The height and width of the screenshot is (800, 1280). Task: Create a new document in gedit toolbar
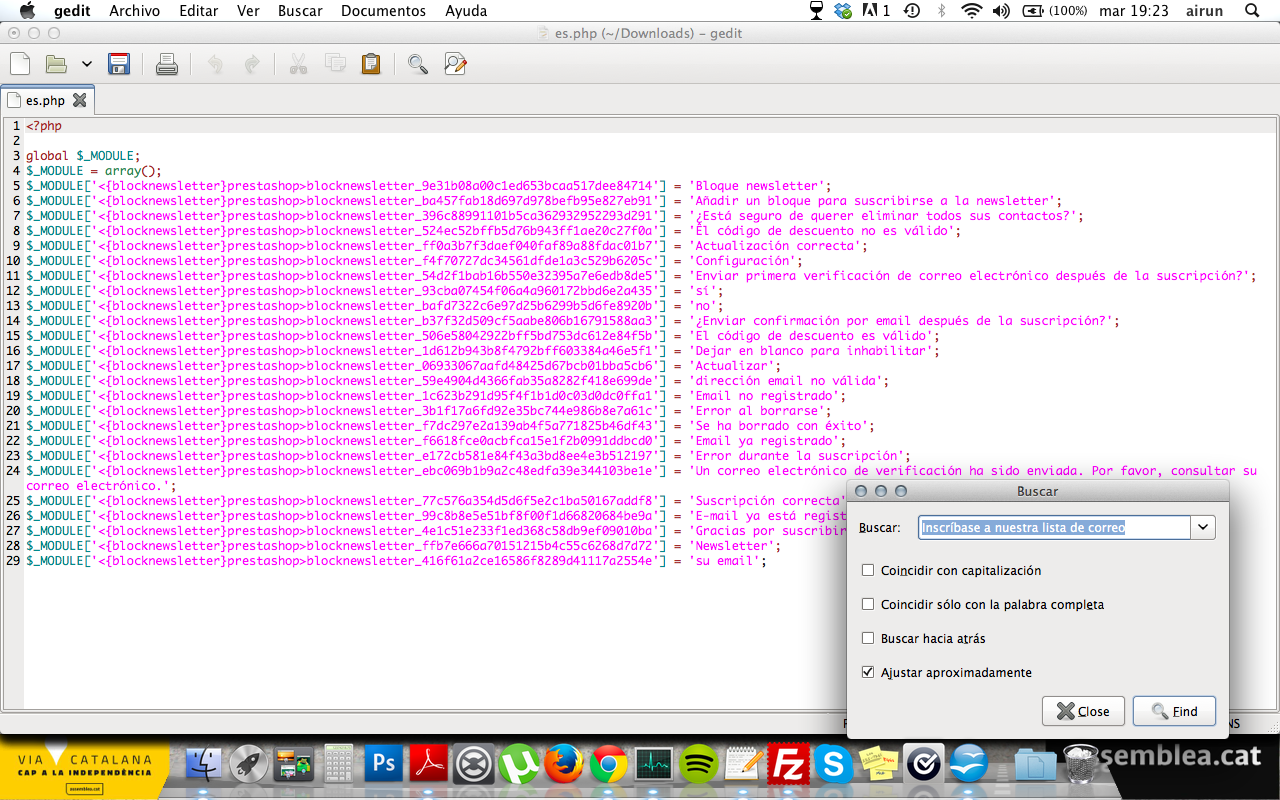point(20,65)
